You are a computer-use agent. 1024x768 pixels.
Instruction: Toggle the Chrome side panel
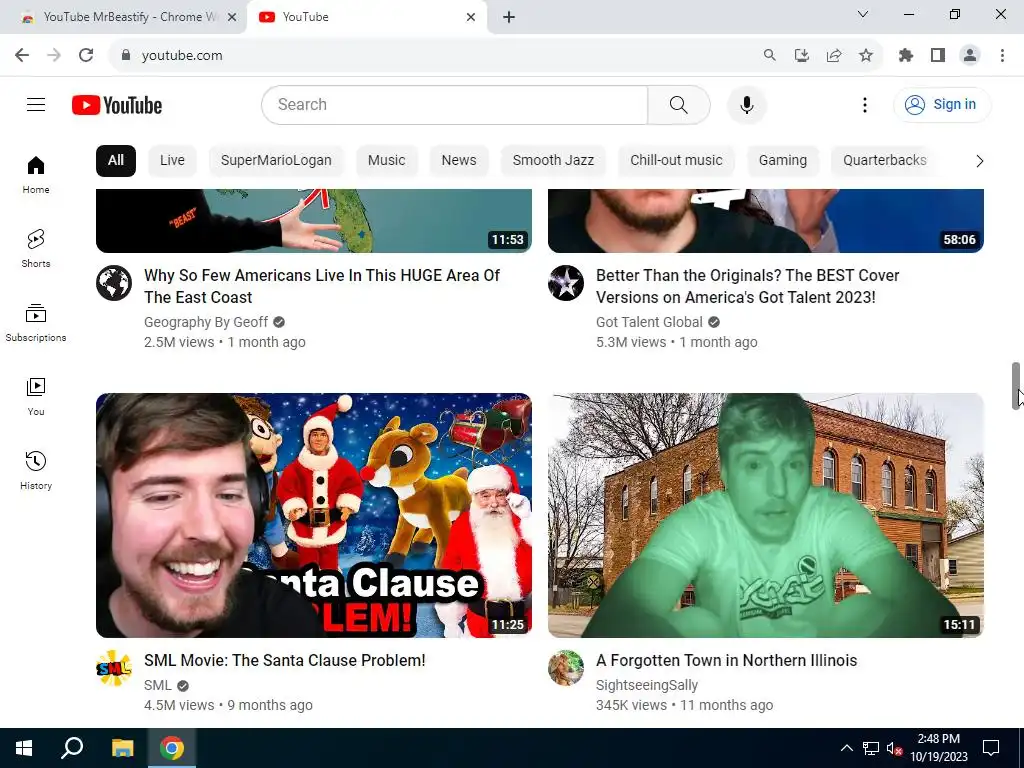pos(938,55)
